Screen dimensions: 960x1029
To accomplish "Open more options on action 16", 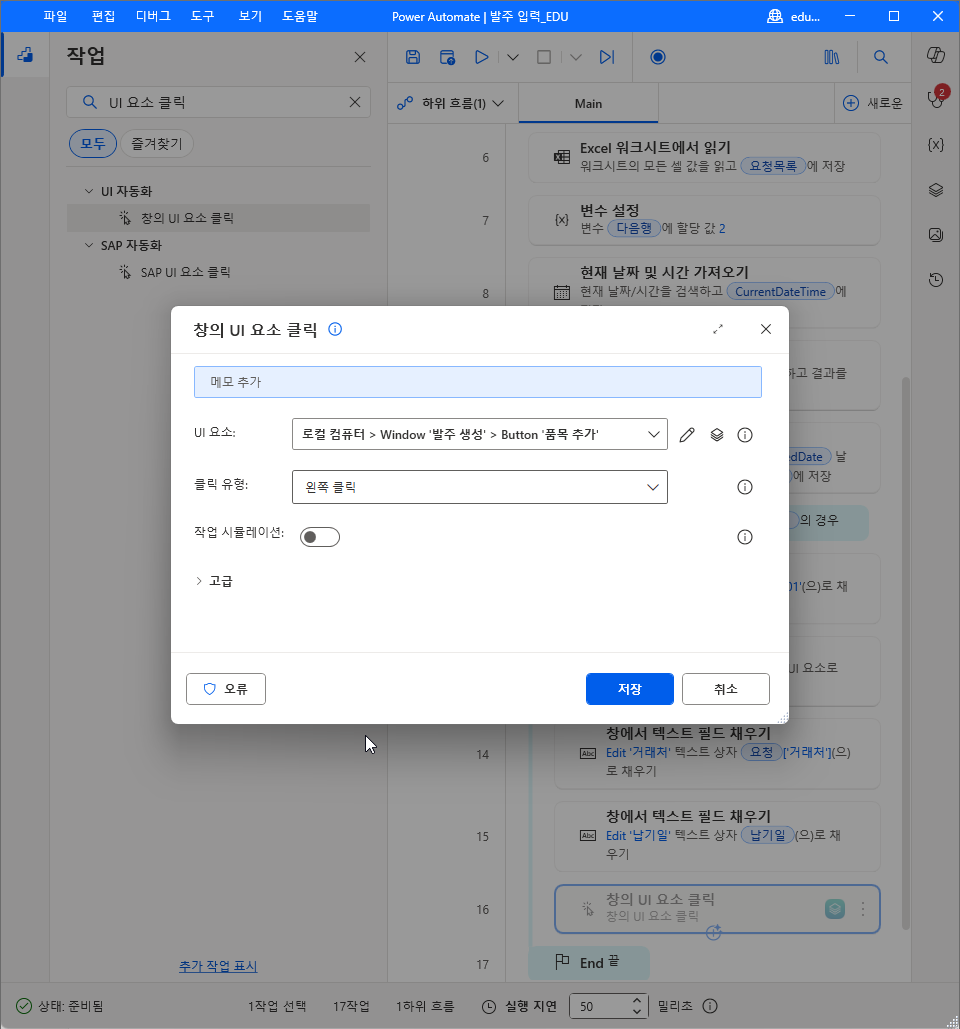I will point(863,909).
